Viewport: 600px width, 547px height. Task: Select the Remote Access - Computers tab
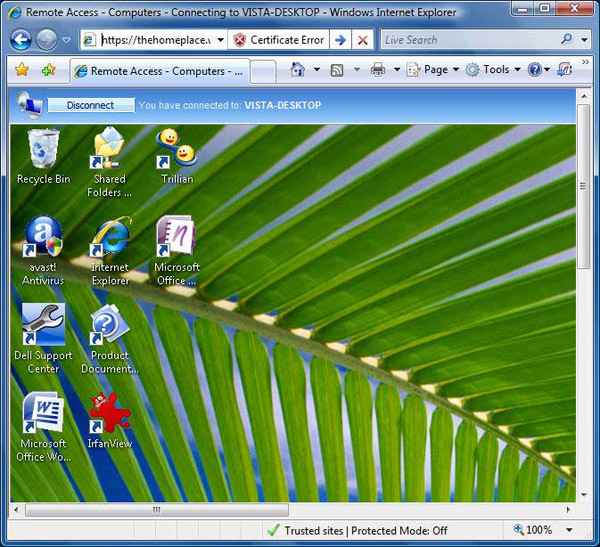click(159, 71)
